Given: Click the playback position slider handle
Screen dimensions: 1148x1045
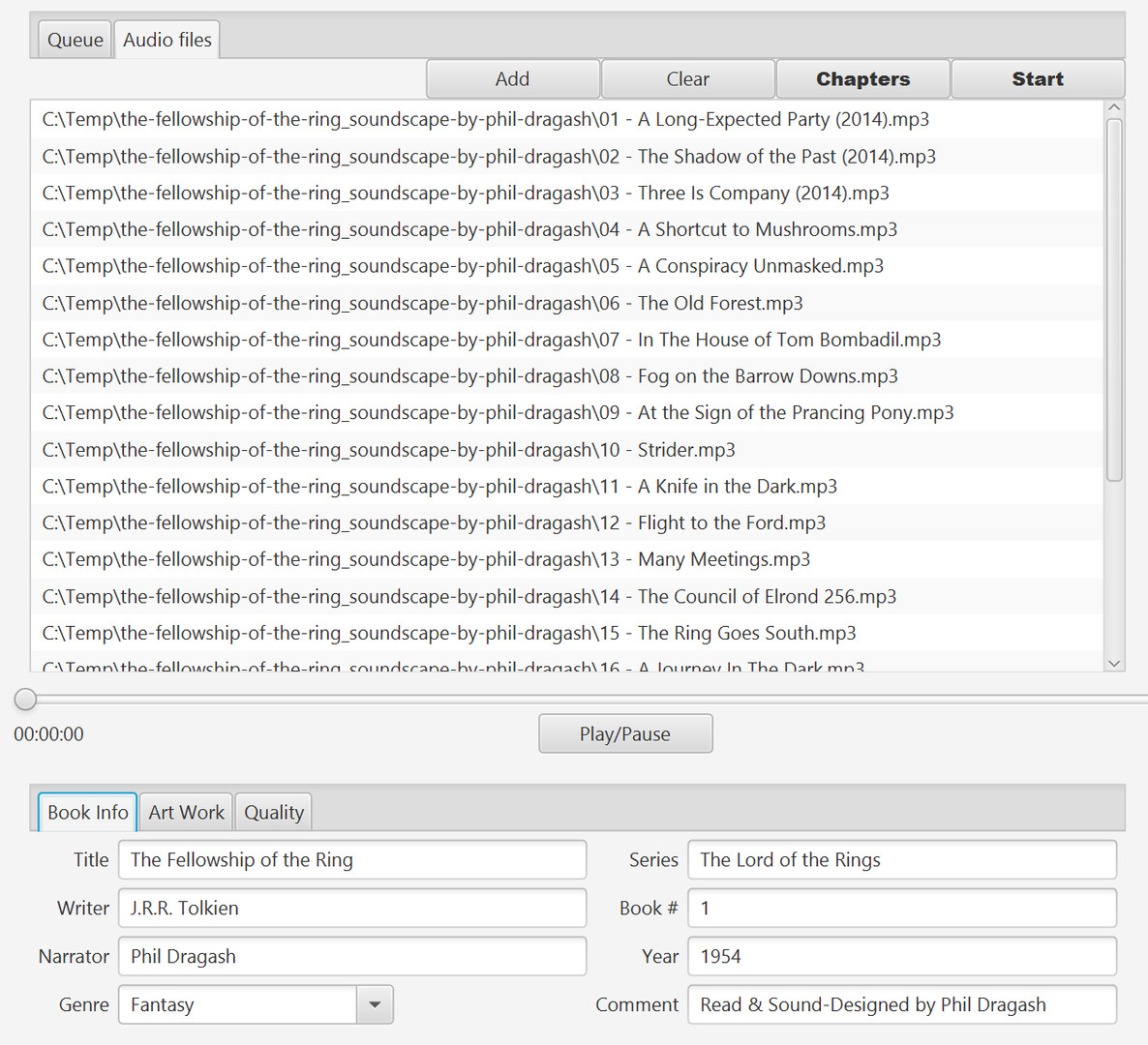Looking at the screenshot, I should (25, 699).
